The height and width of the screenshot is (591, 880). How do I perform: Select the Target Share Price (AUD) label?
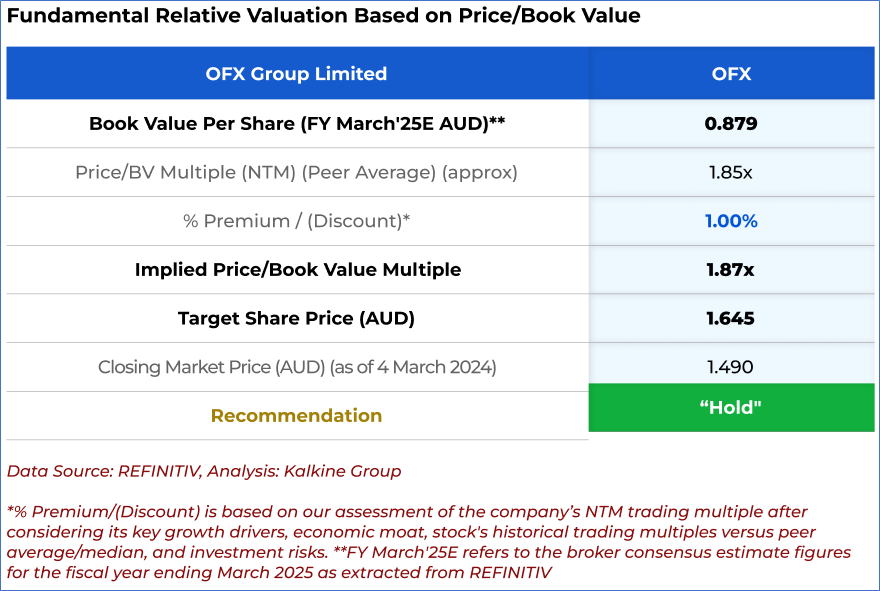point(296,319)
